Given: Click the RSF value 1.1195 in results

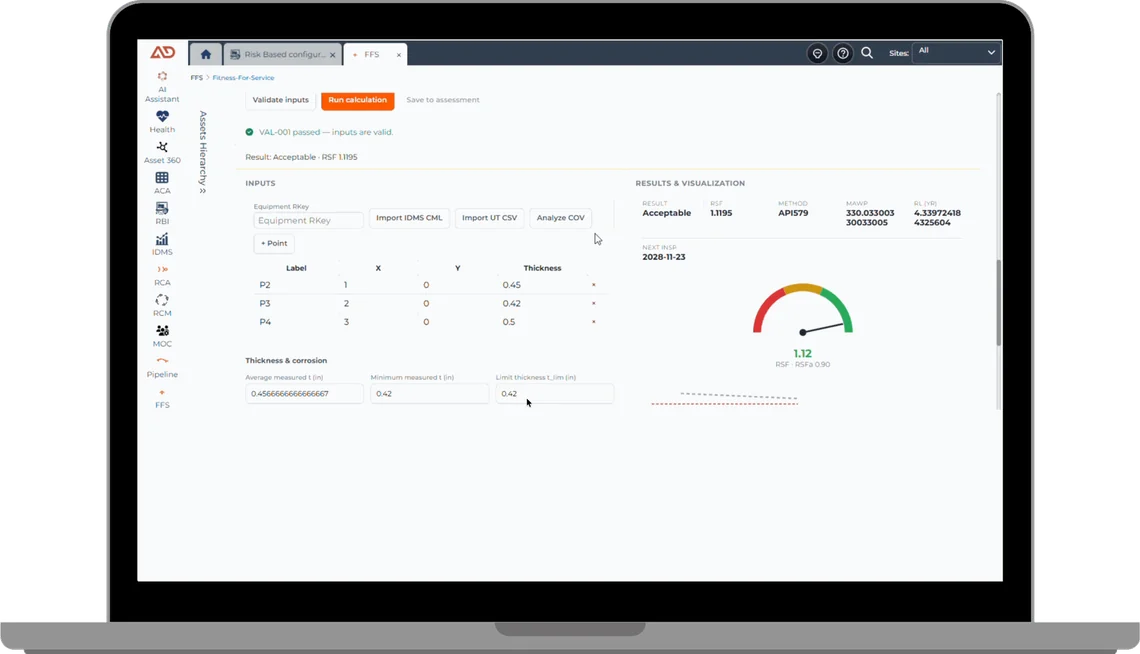Looking at the screenshot, I should click(x=721, y=213).
